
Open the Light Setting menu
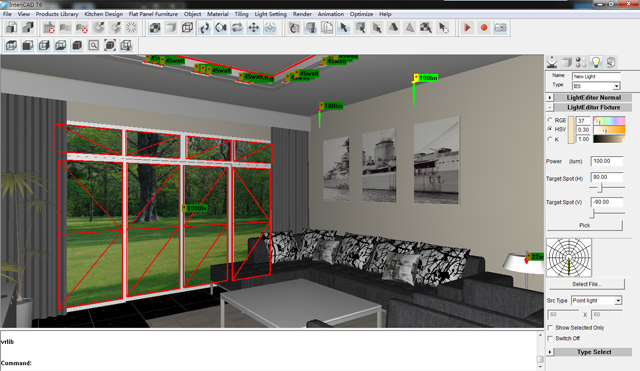(270, 14)
